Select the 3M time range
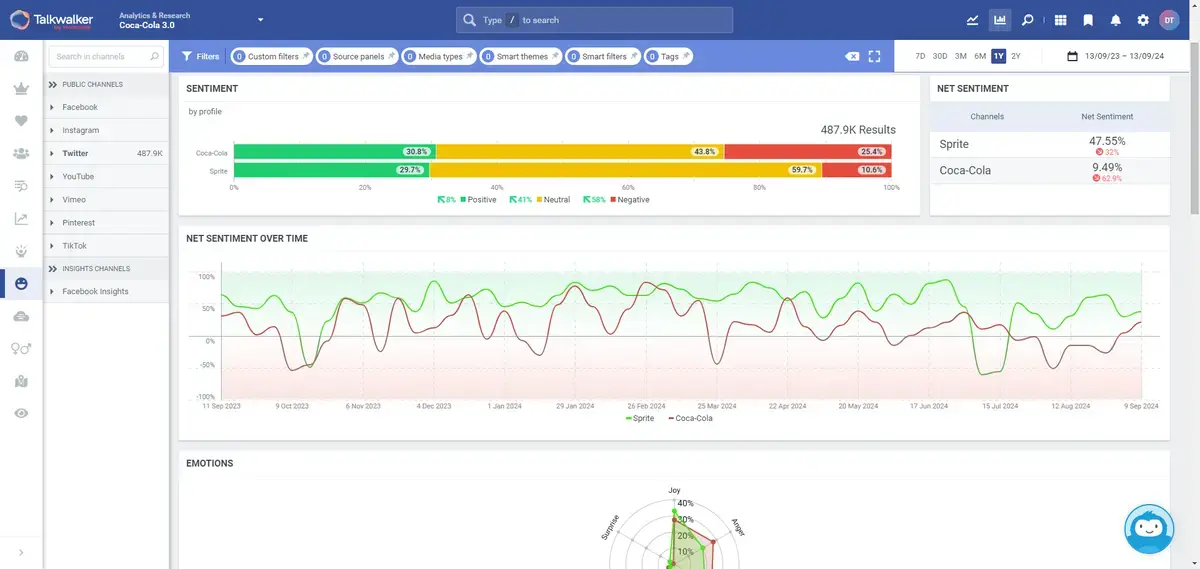This screenshot has height=569, width=1200. (x=961, y=56)
